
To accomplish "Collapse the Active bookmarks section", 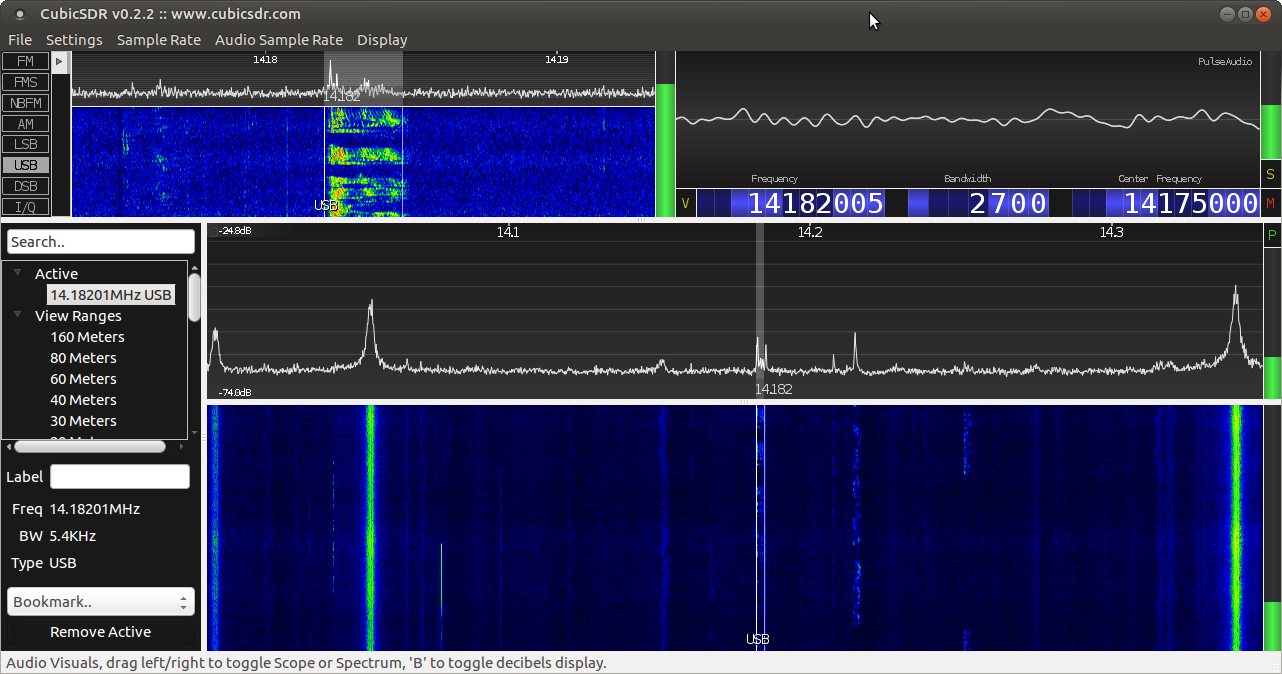I will coord(16,273).
